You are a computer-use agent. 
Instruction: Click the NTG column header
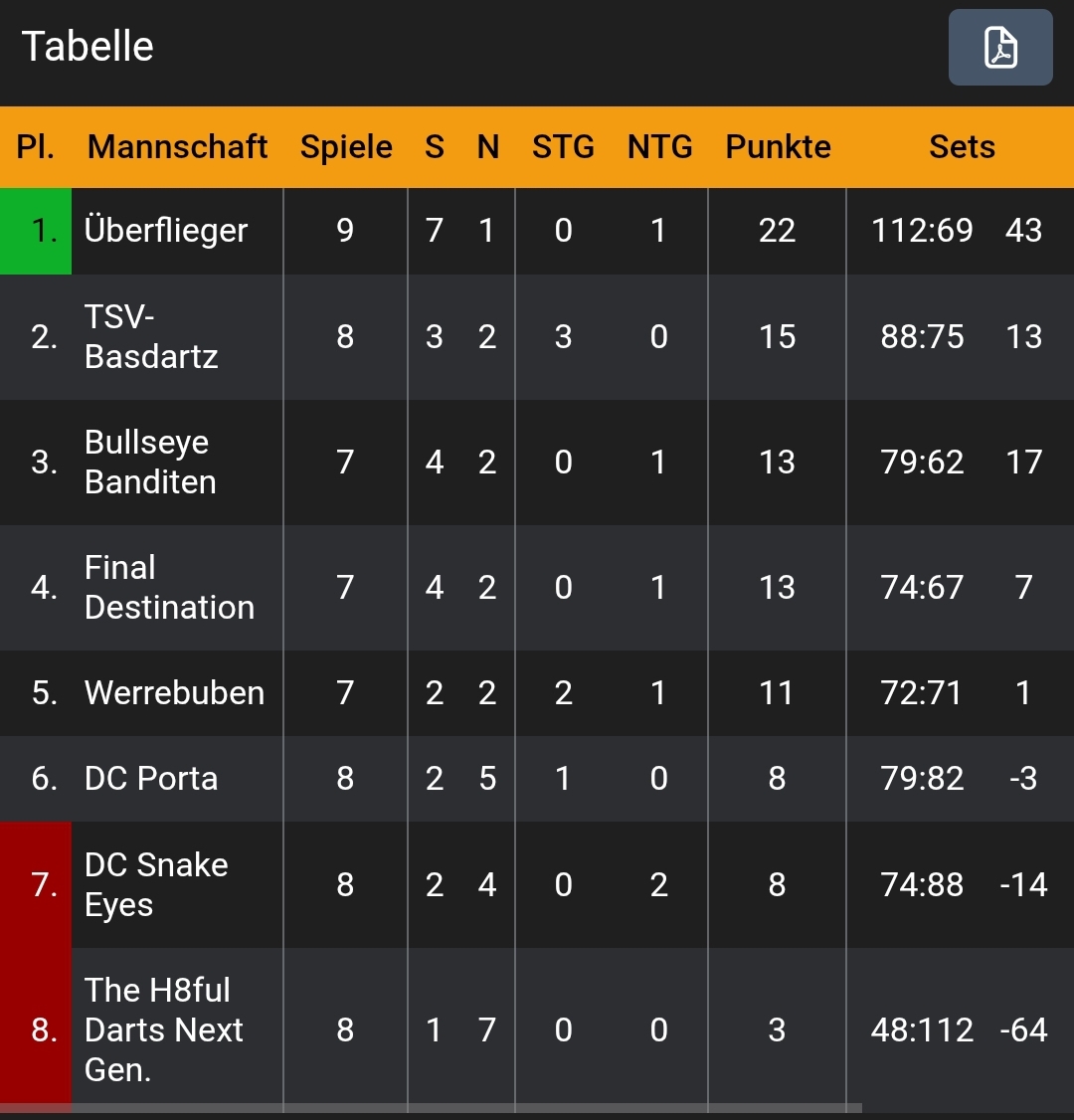coord(659,147)
